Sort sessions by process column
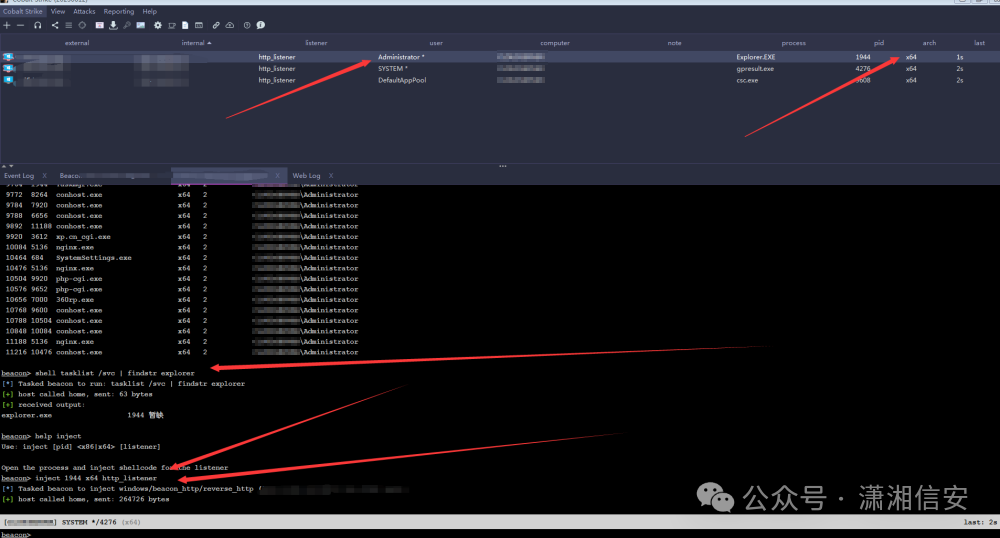1000x538 pixels. point(793,43)
